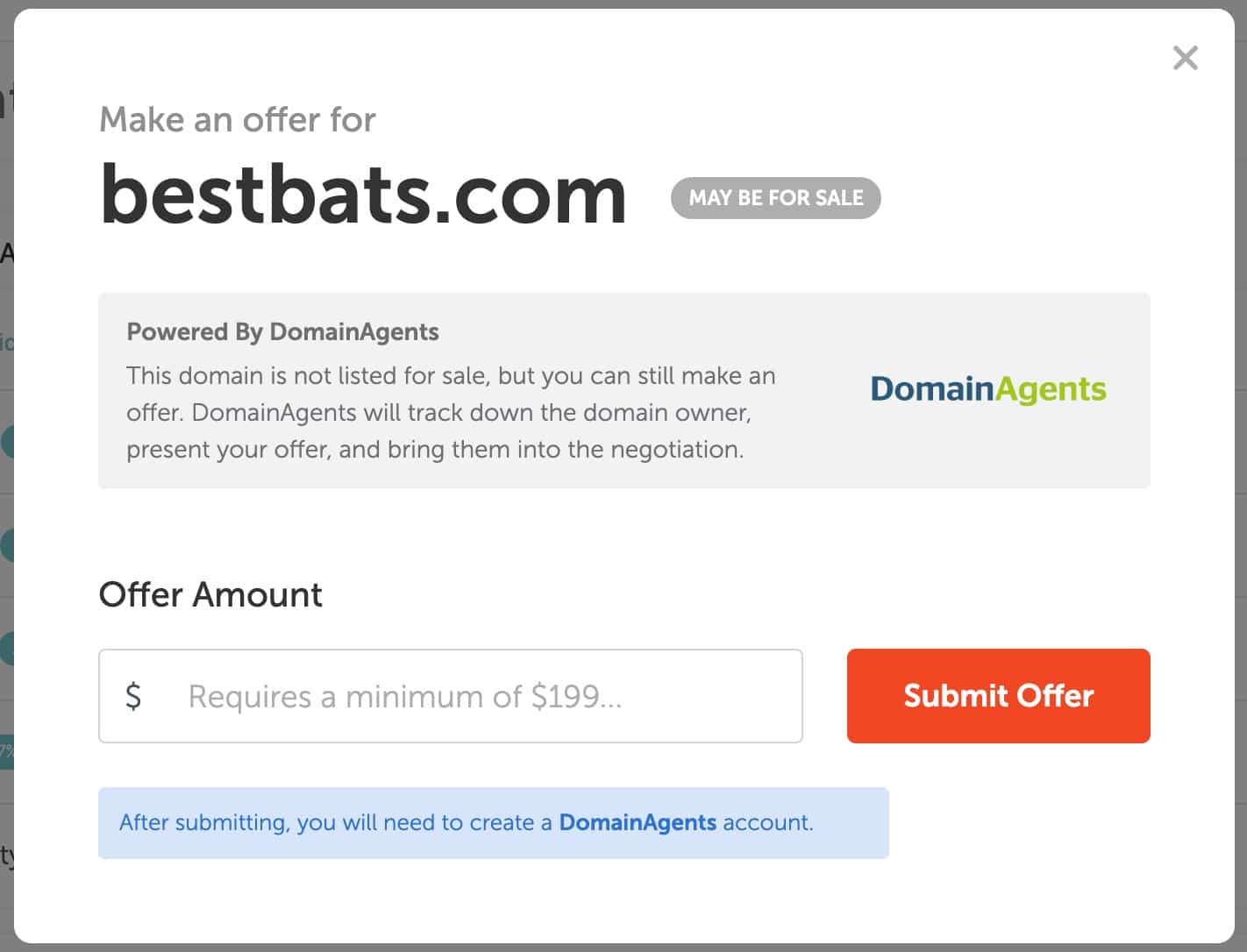Click empty white space below blue notice
The width and height of the screenshot is (1247, 952).
tap(491, 899)
